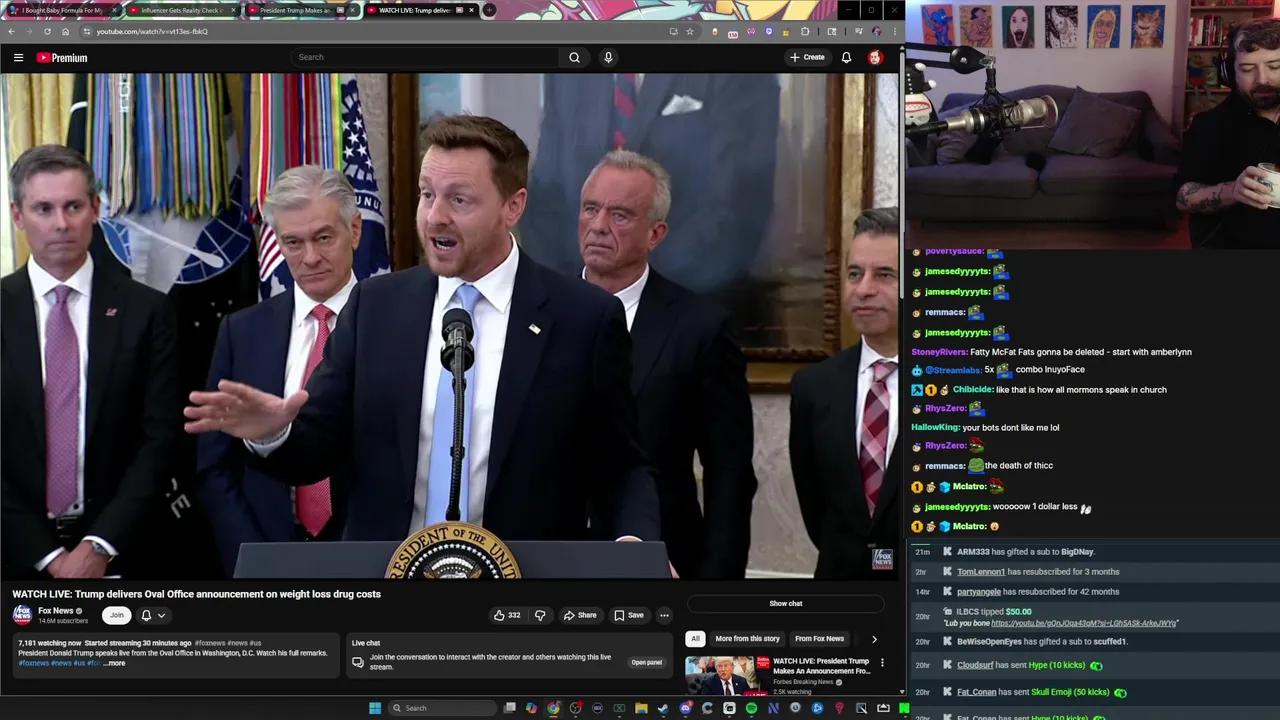Image resolution: width=1280 pixels, height=720 pixels.
Task: Switch to 'Influencer Gets Reality Check' tab
Action: [x=181, y=10]
